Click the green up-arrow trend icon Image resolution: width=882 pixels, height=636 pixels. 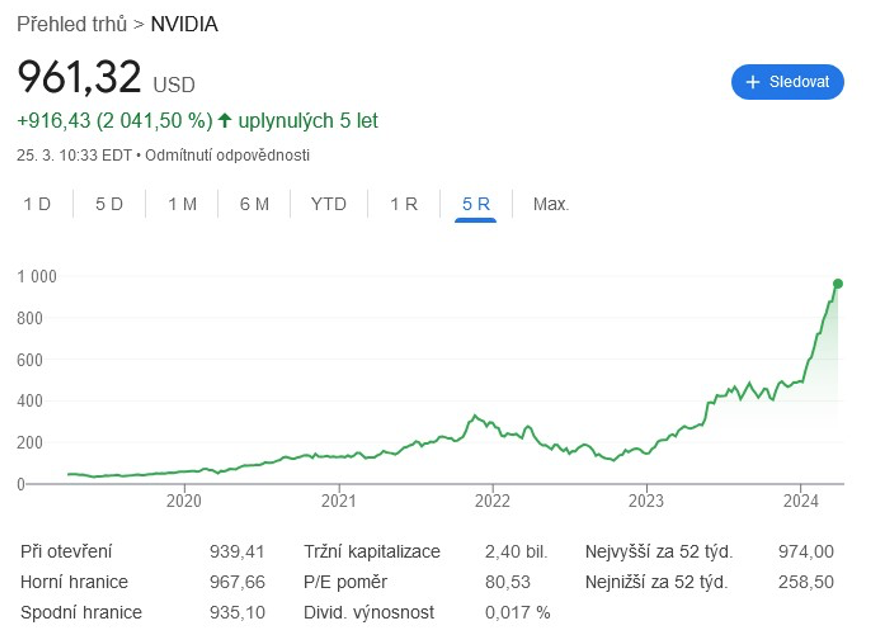click(x=225, y=121)
